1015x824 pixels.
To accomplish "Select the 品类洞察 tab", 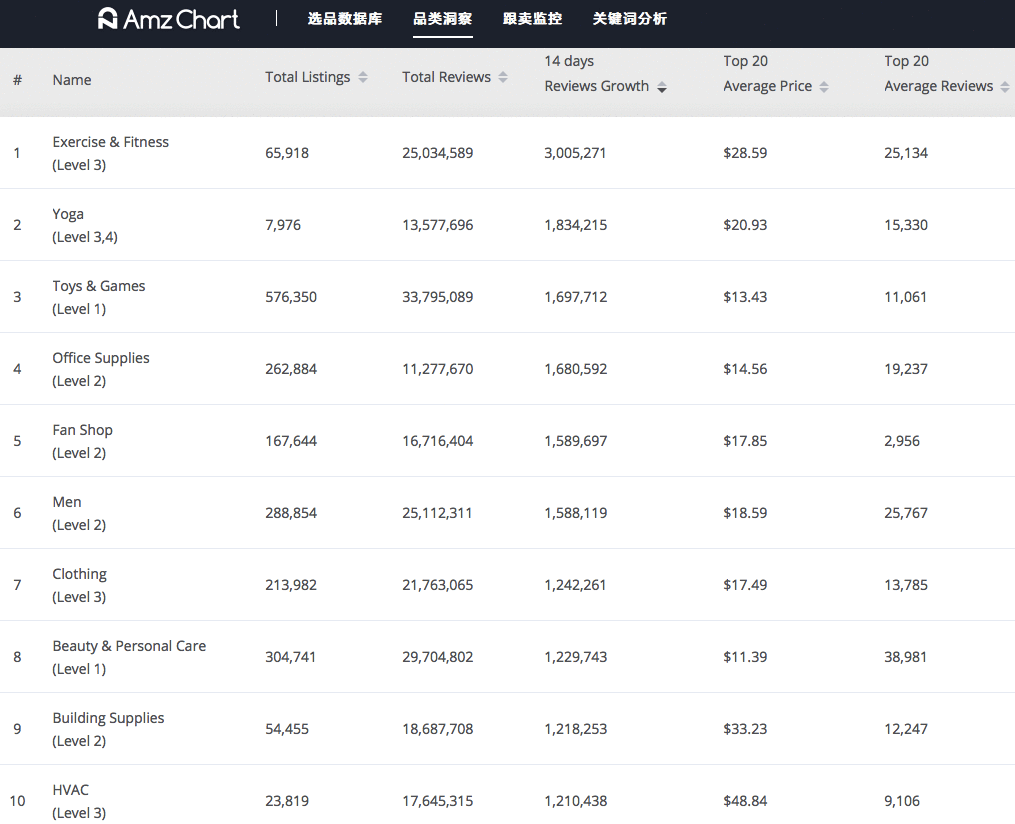I will click(443, 19).
